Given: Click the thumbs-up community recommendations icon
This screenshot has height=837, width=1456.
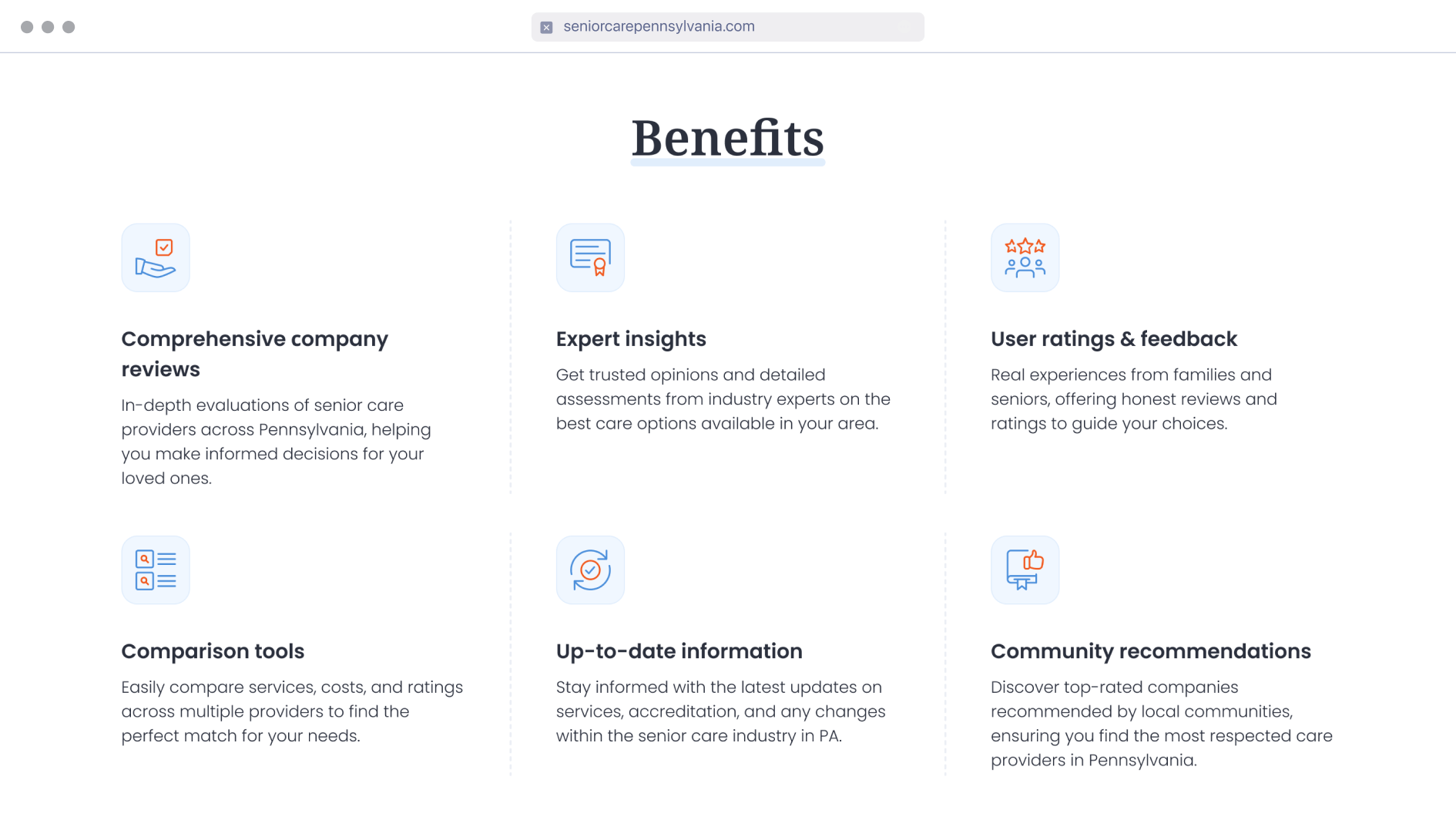Looking at the screenshot, I should (1025, 570).
